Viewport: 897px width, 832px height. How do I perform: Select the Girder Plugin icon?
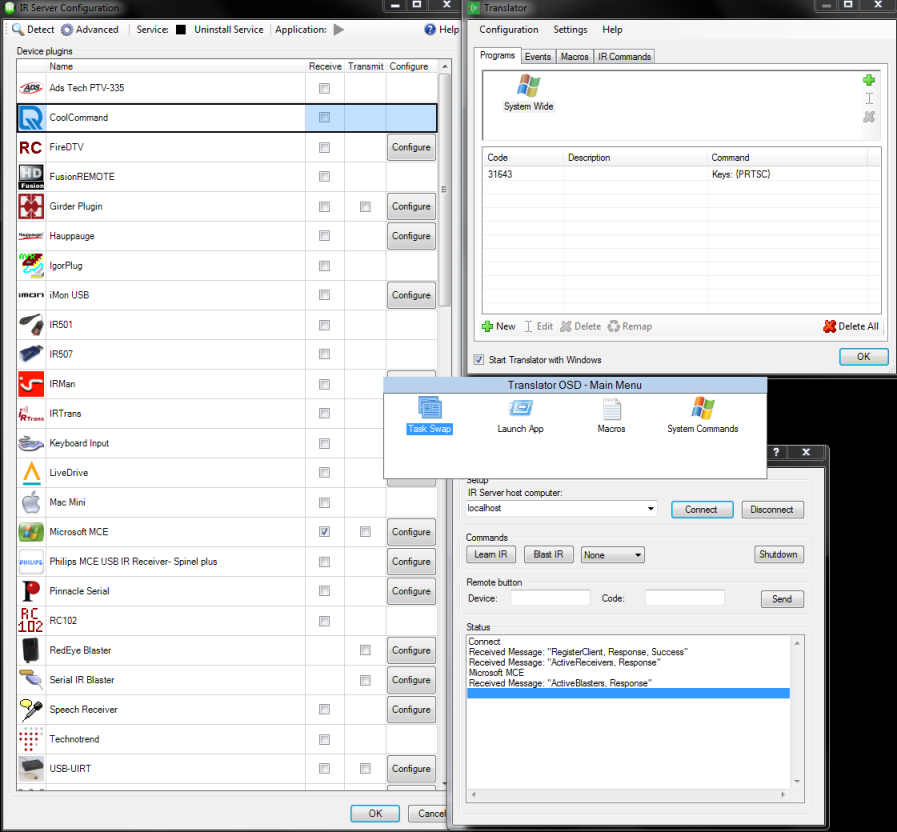point(31,207)
